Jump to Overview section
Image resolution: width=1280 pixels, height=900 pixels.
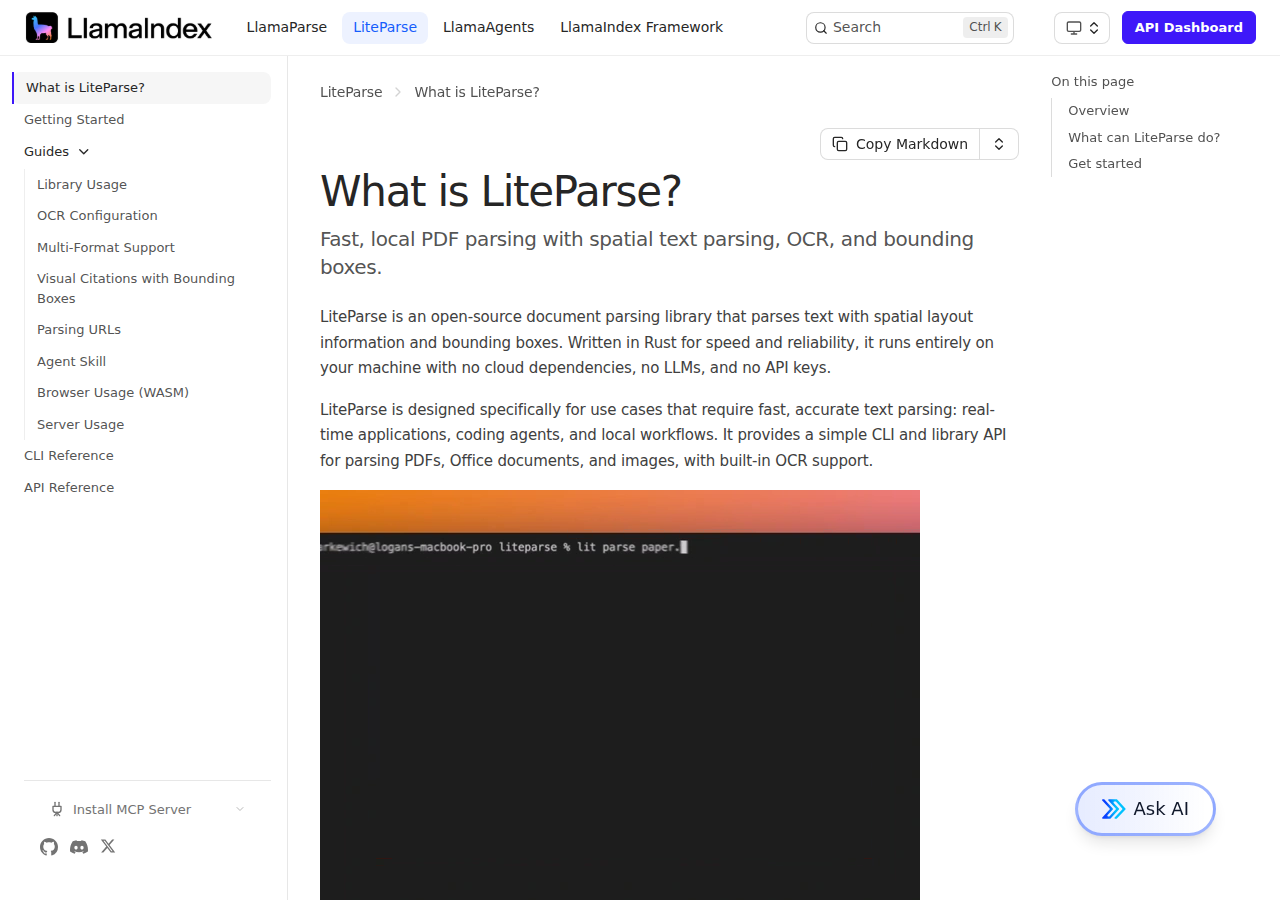tap(1098, 111)
